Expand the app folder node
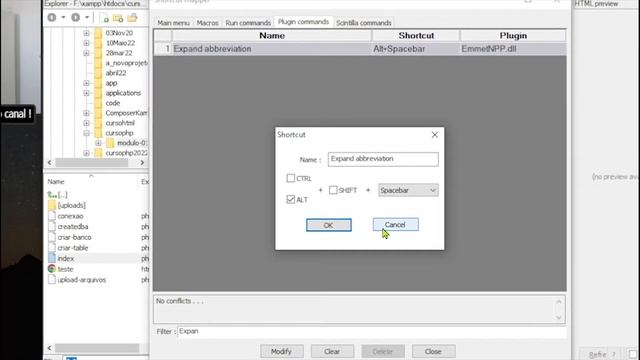The width and height of the screenshot is (640, 360). 86,83
